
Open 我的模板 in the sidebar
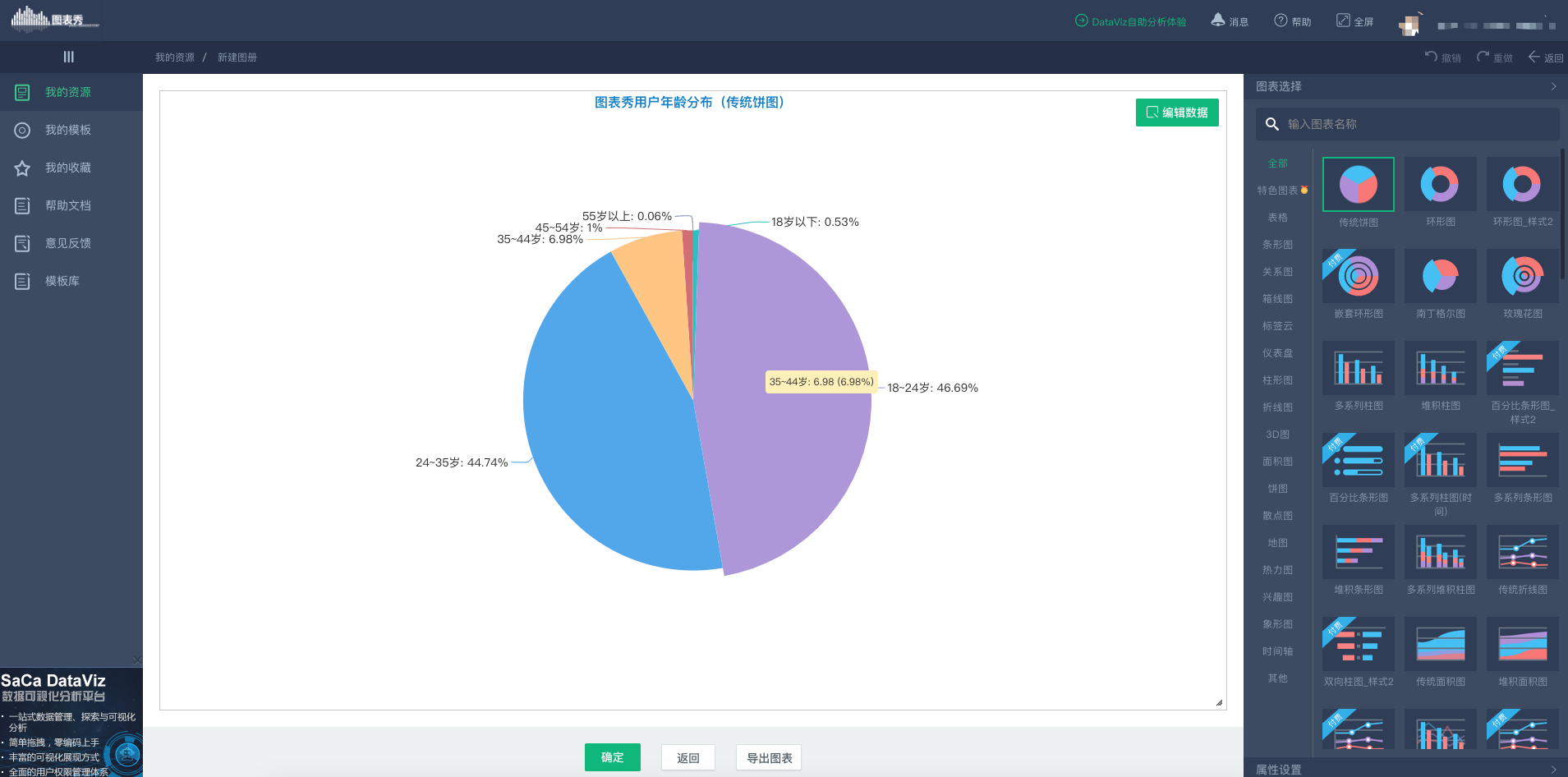click(x=67, y=130)
